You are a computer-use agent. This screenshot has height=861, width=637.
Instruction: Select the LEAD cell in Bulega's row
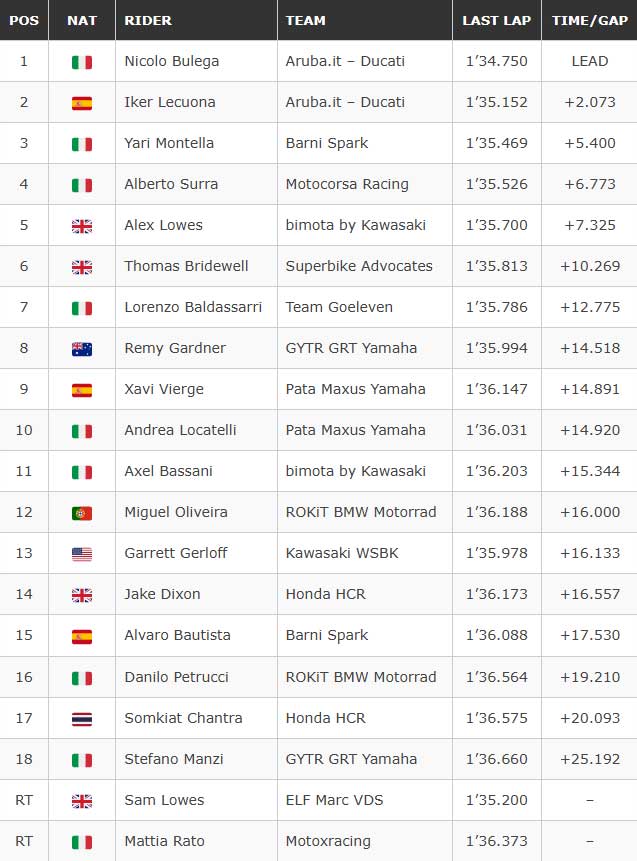590,61
